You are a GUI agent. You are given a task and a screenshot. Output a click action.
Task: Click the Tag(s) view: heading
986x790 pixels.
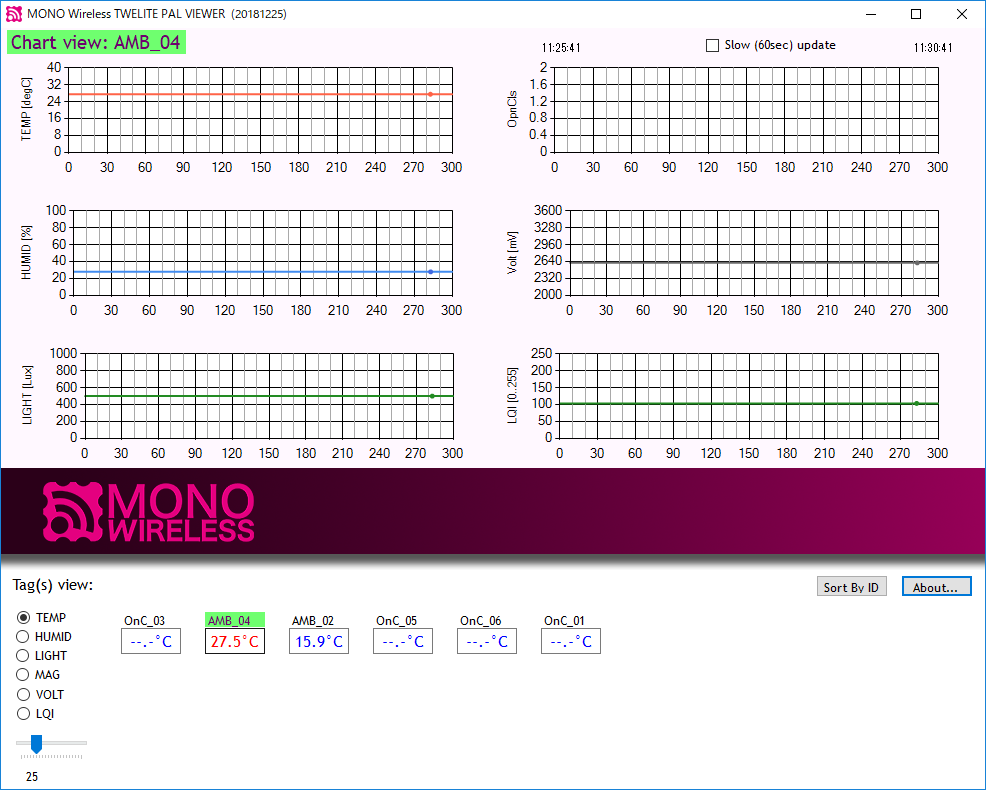pyautogui.click(x=53, y=585)
